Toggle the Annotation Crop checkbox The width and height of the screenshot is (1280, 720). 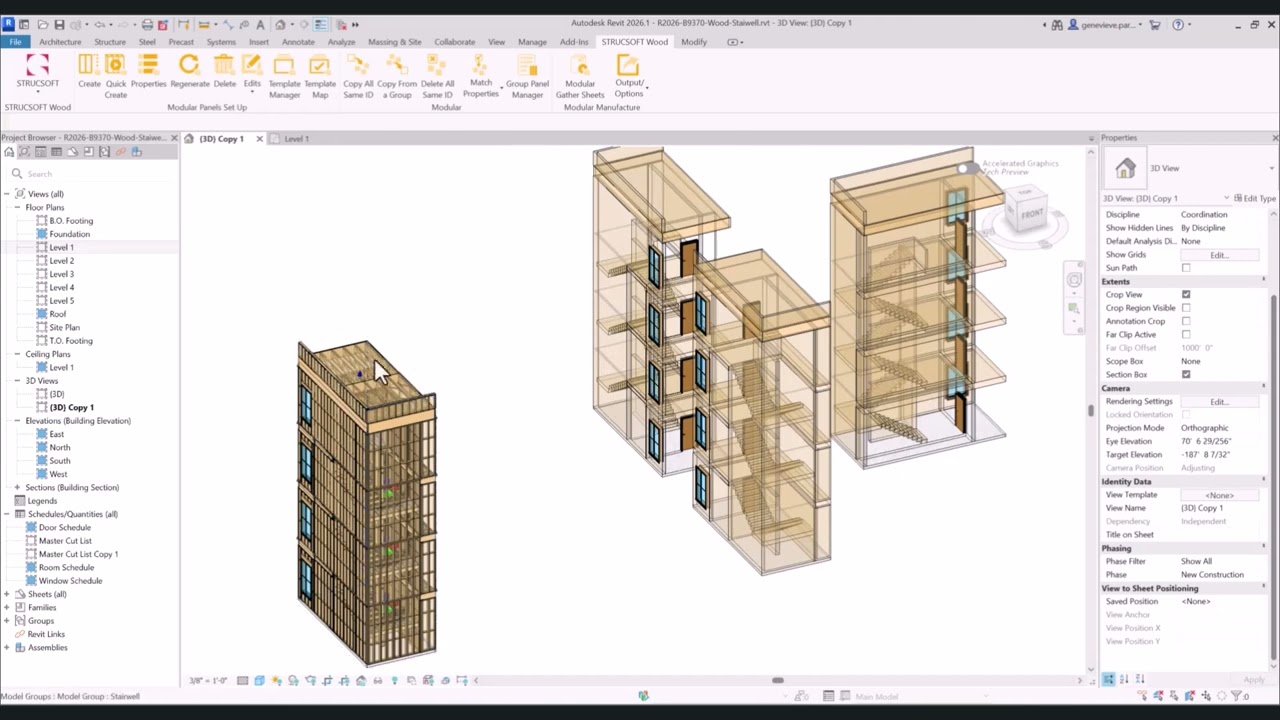point(1186,321)
